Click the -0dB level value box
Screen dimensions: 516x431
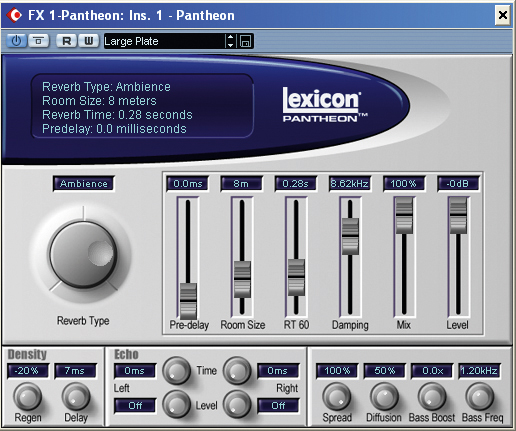458,184
